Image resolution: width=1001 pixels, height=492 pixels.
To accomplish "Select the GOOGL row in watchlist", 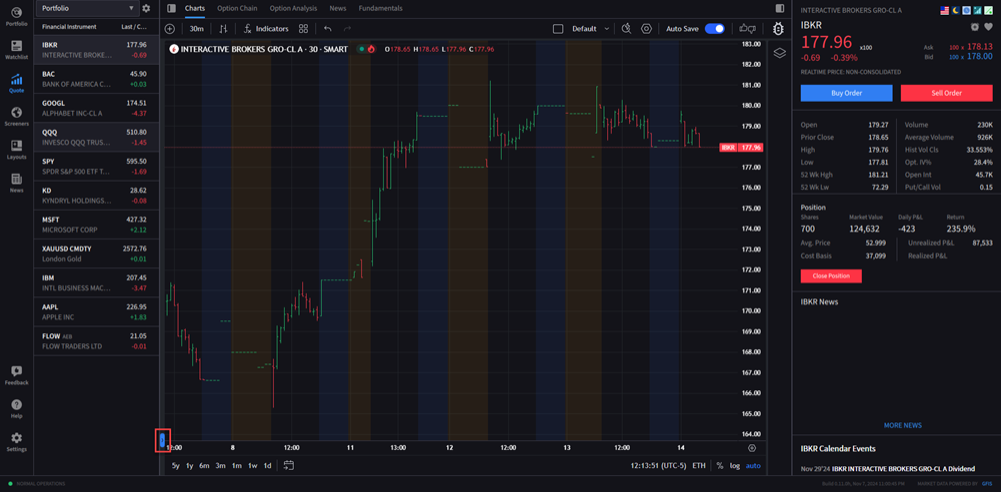I will 96,108.
